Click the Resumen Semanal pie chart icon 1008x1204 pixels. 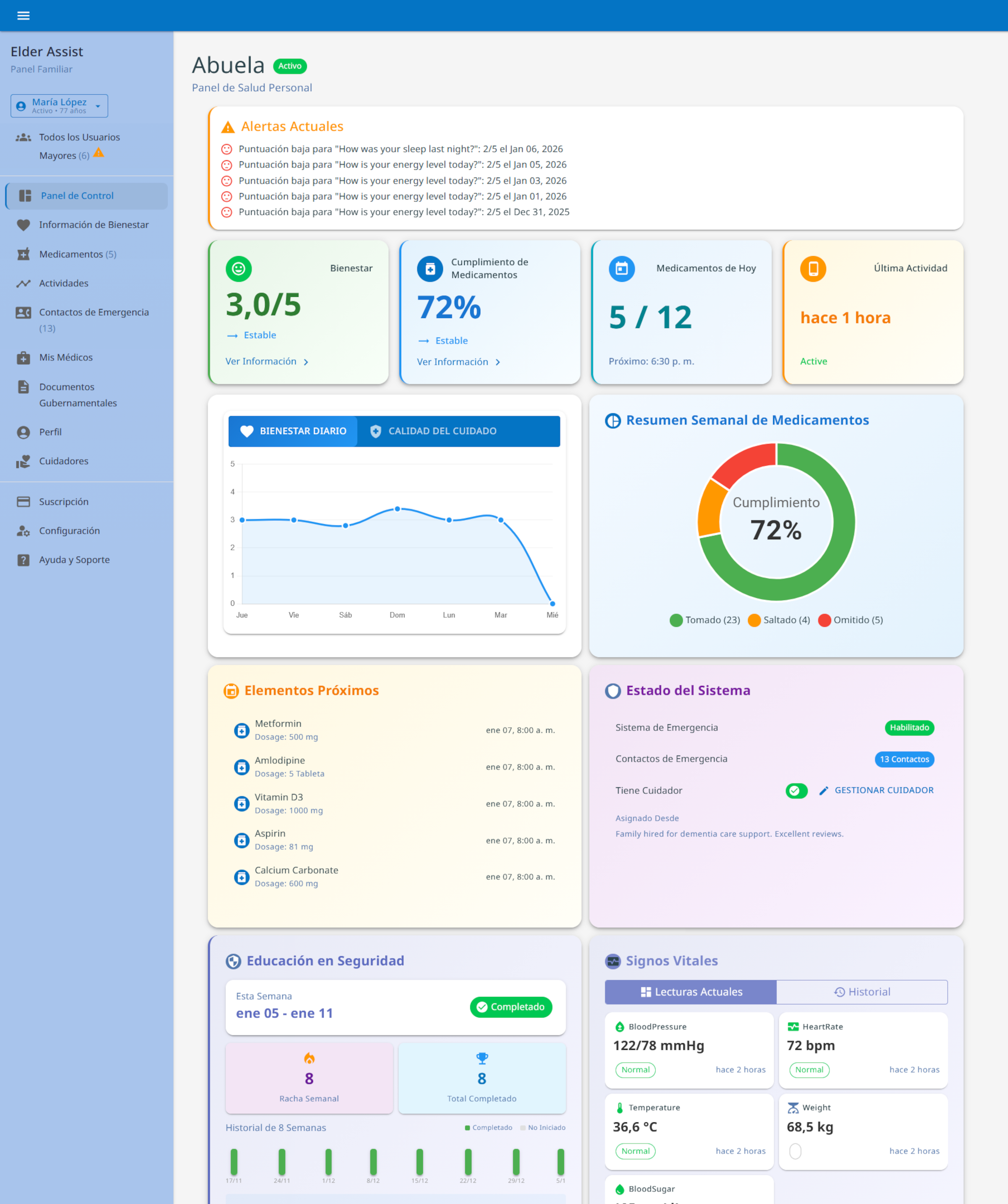pos(613,421)
